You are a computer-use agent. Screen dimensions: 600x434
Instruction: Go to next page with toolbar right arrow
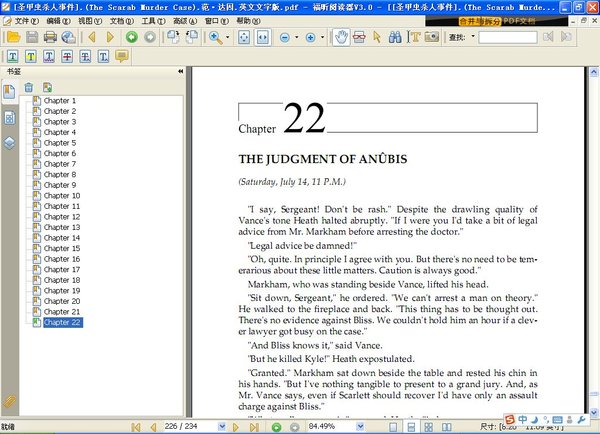tap(110, 37)
